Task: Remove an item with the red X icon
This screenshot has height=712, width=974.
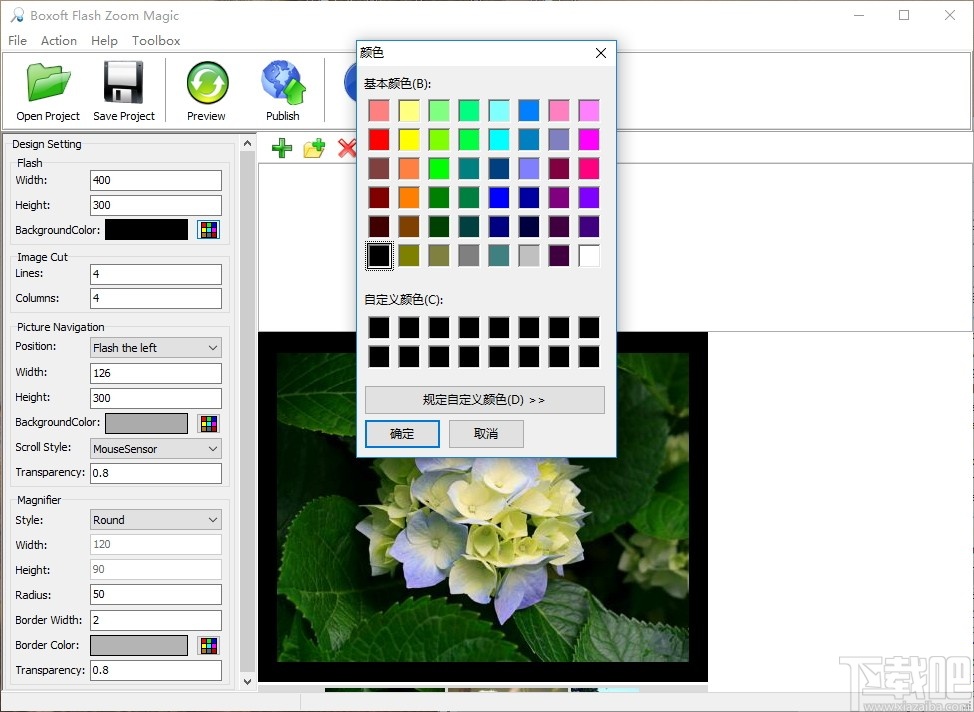Action: (x=347, y=148)
